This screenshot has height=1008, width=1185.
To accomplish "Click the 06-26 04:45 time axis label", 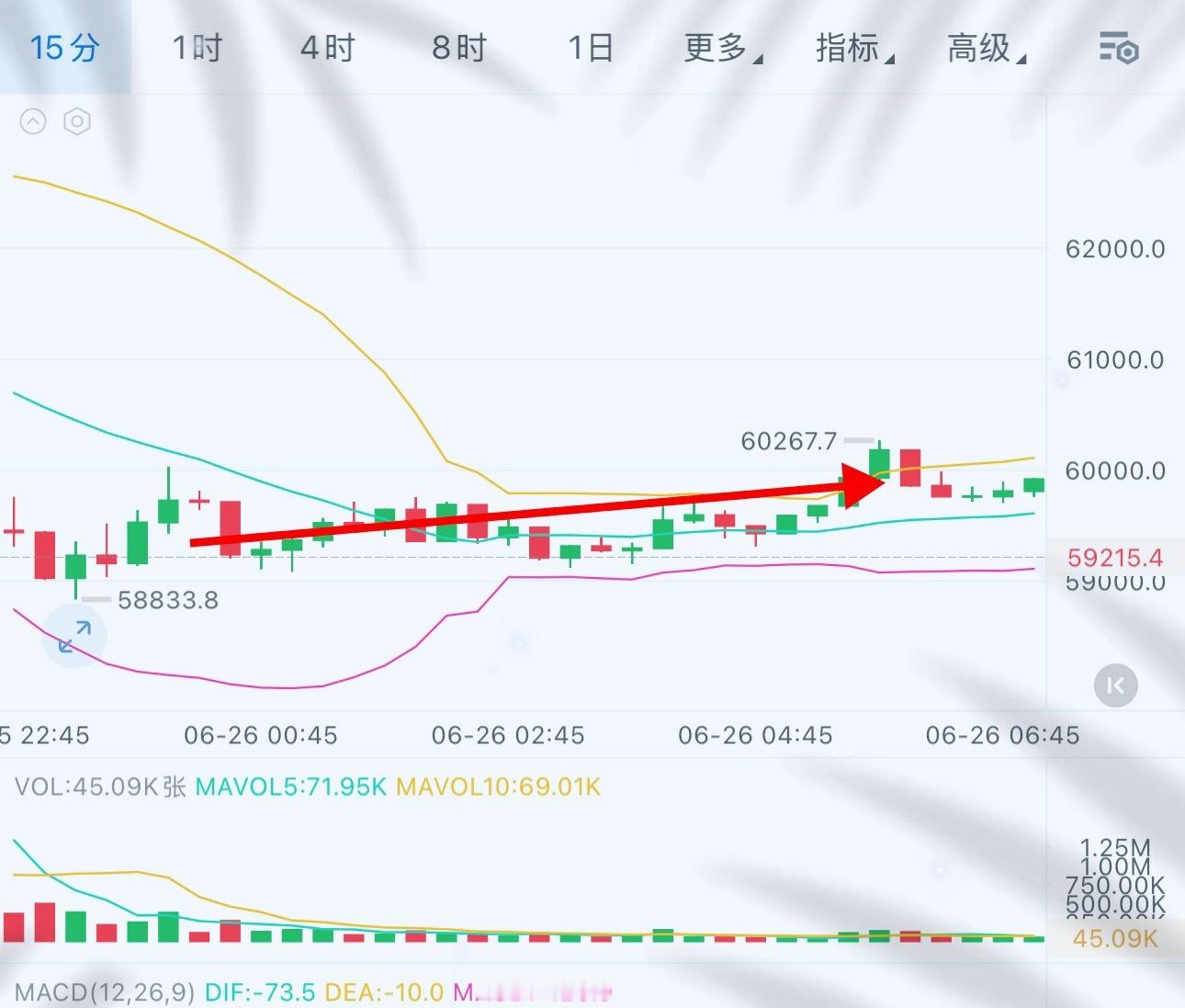I will pos(755,735).
